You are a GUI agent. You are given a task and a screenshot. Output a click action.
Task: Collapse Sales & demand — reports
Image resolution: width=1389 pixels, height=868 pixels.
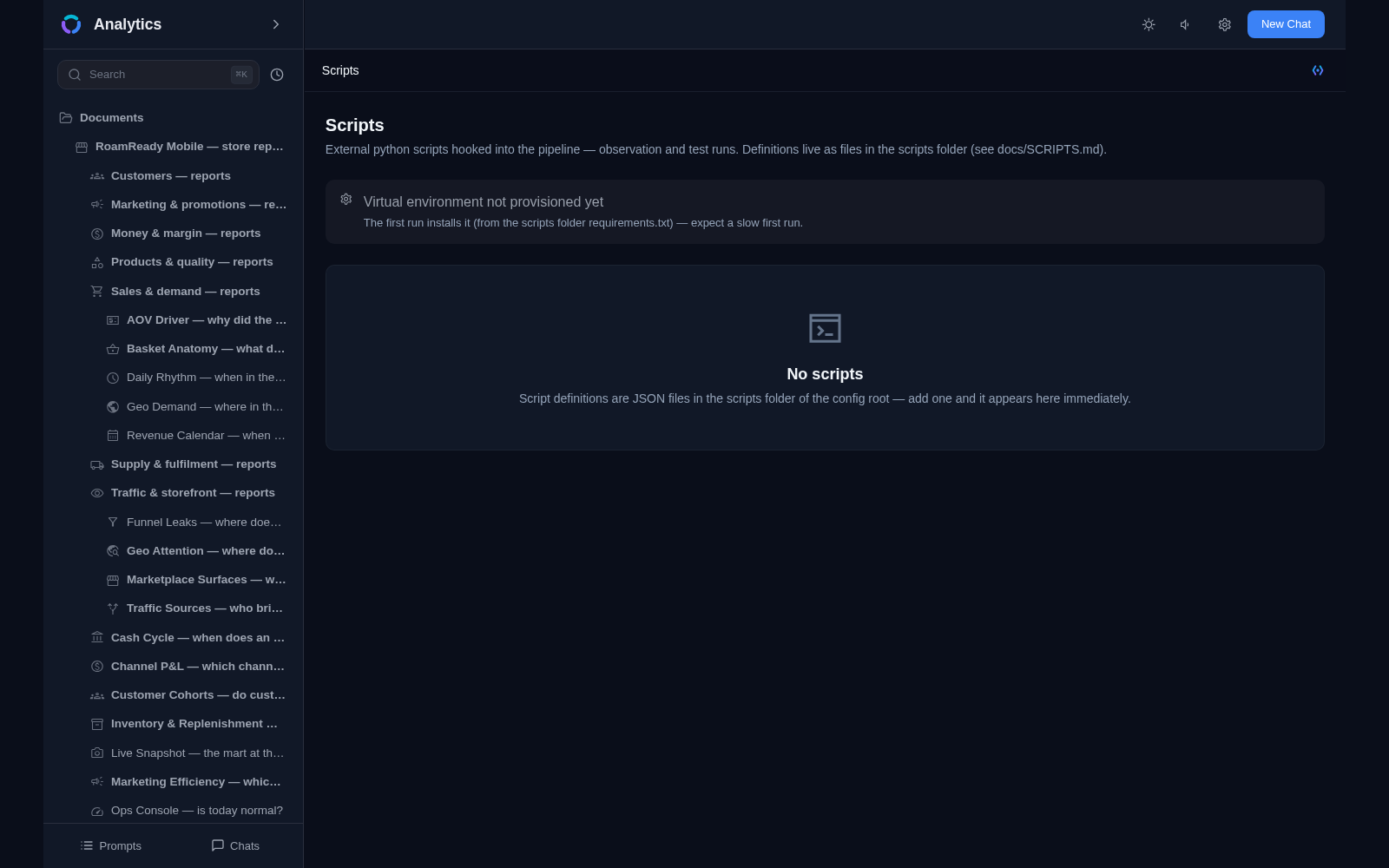click(x=174, y=292)
